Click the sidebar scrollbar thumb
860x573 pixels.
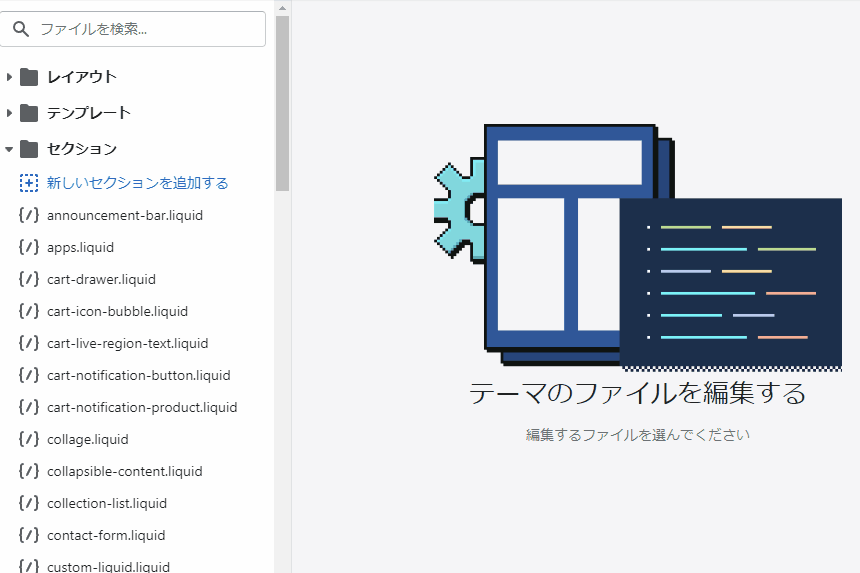(x=282, y=104)
